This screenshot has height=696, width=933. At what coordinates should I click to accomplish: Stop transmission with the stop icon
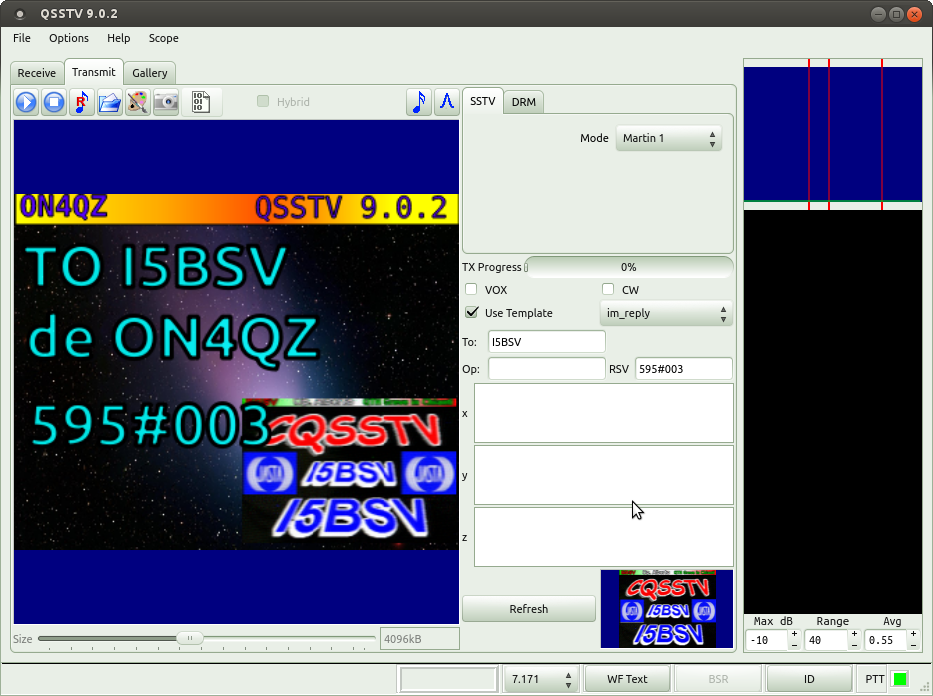(54, 102)
